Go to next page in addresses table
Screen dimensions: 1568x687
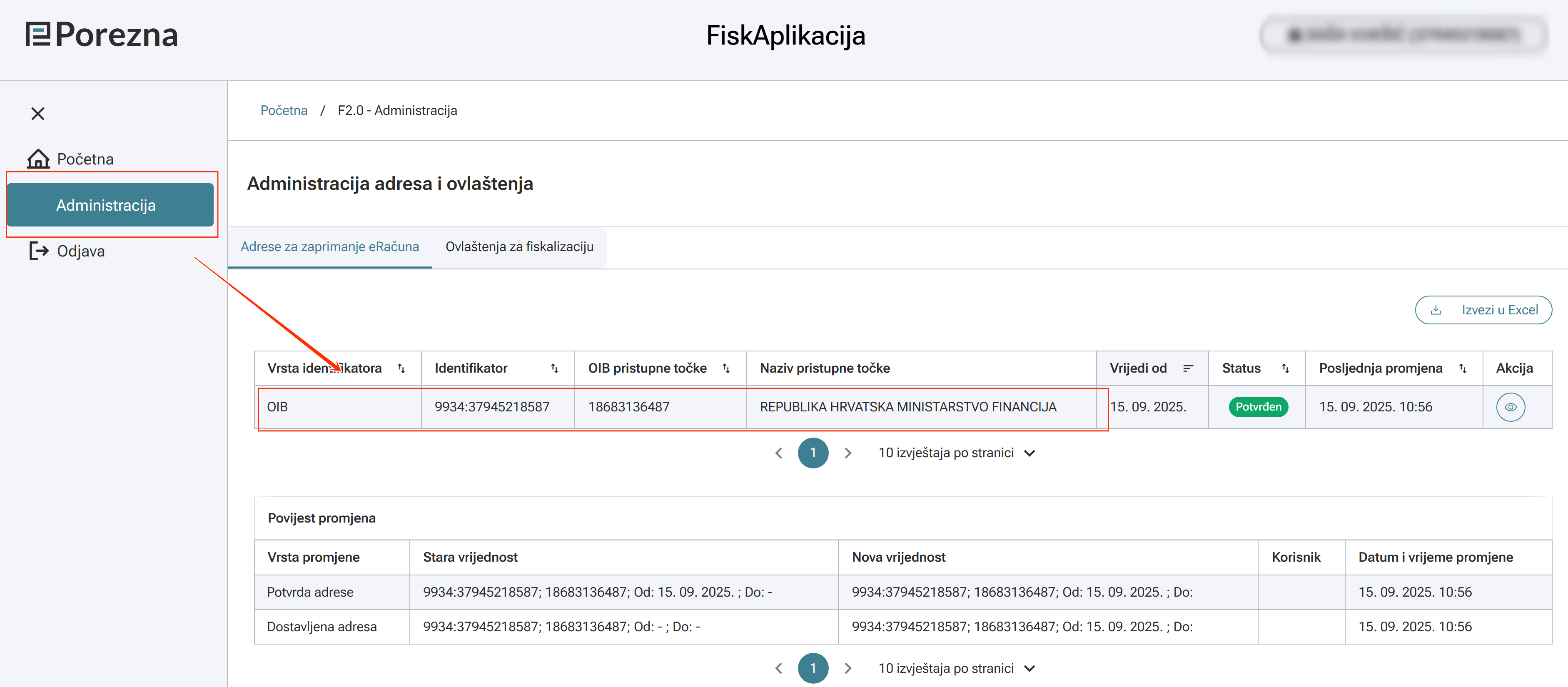[x=848, y=453]
